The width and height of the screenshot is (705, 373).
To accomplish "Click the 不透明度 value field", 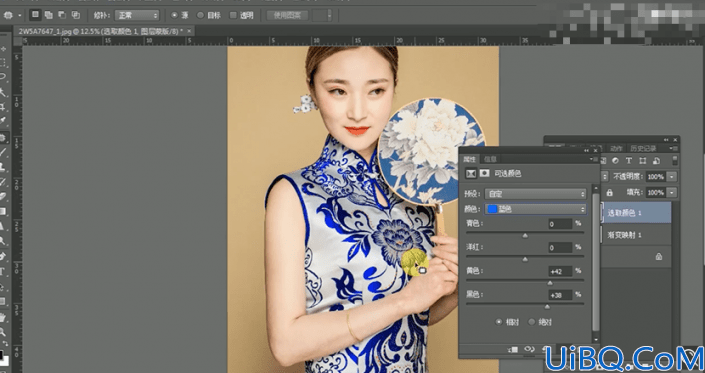I will 656,177.
